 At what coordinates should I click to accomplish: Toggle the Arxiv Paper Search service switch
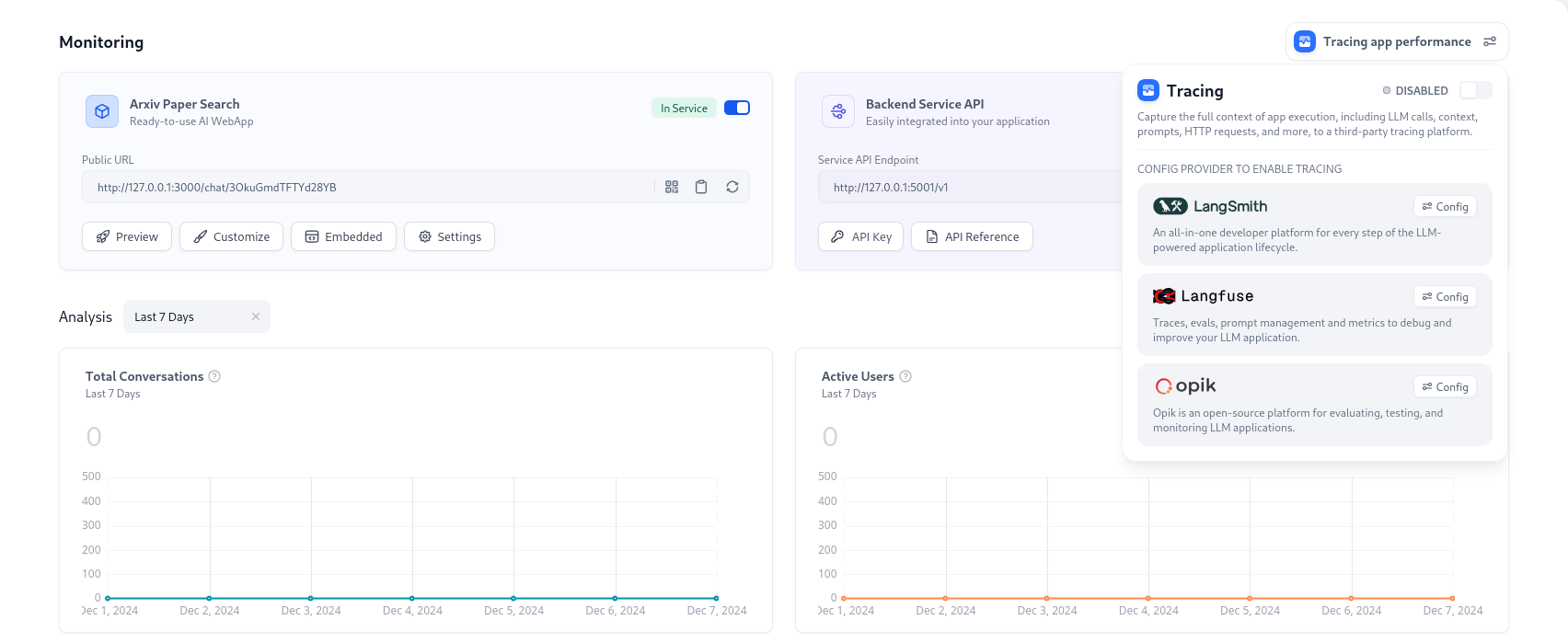point(737,108)
